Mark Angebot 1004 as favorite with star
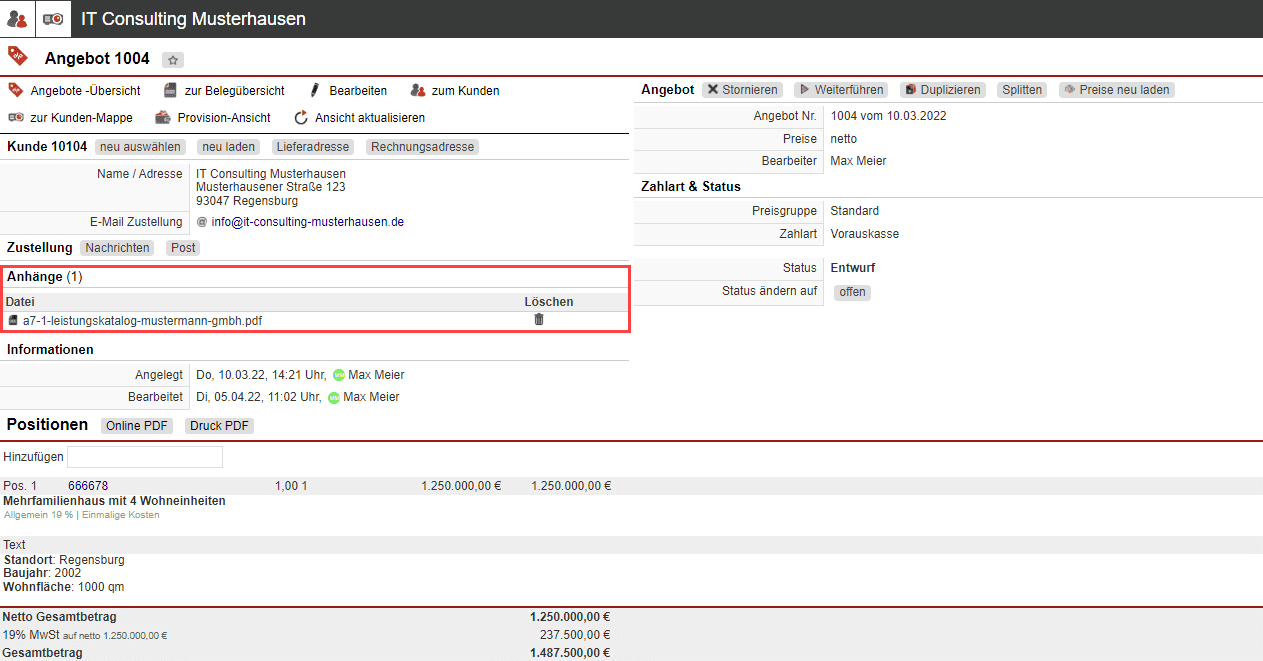The image size is (1263, 661). [x=172, y=60]
